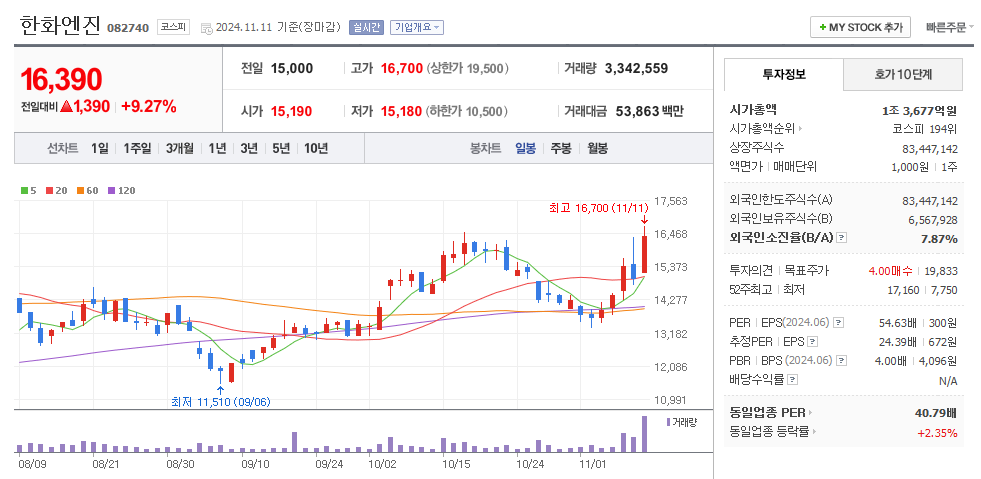981x479 pixels.
Task: Select the 주봉 candle chart
Action: (x=561, y=149)
